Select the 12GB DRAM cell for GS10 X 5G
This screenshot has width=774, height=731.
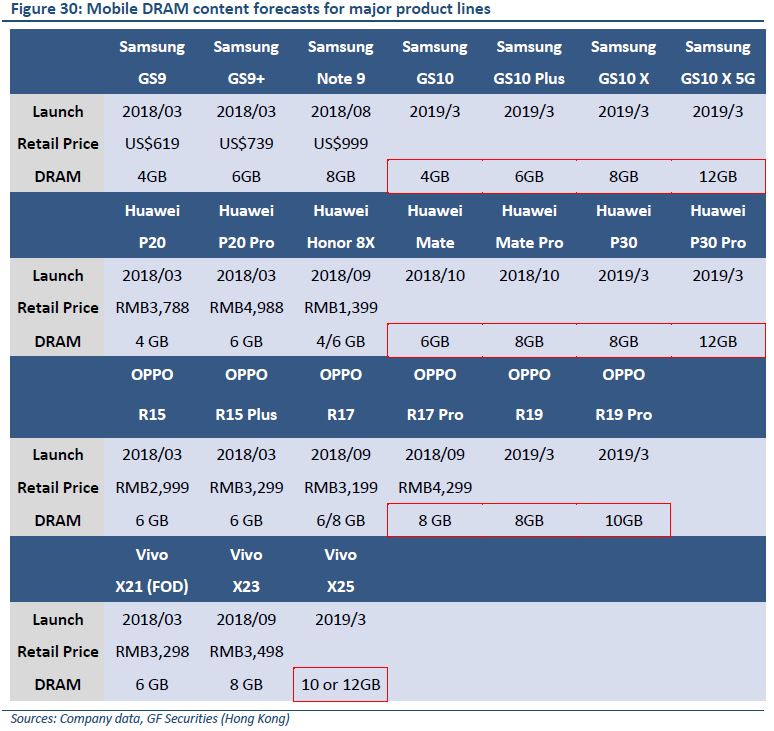point(718,177)
